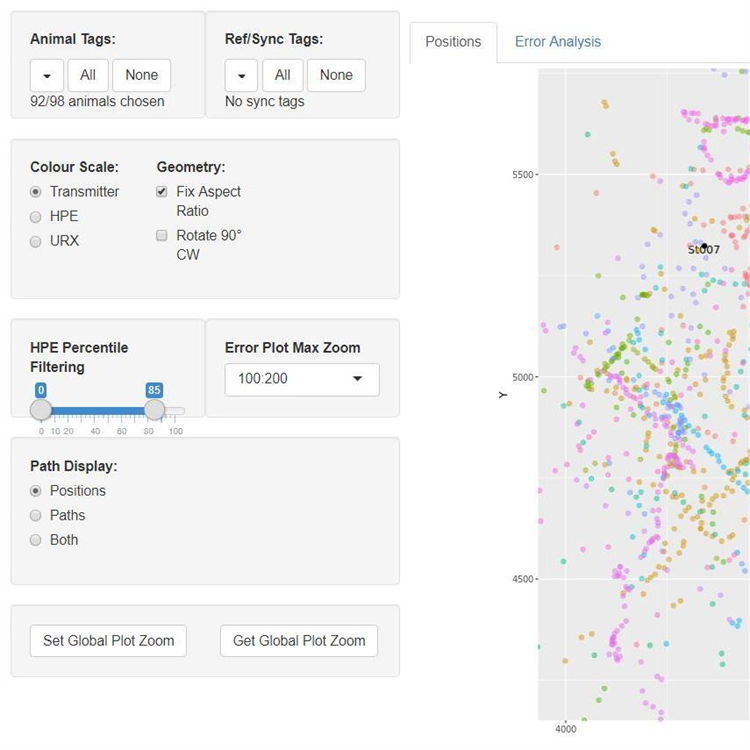
Task: Open the Ref/Sync Tags dropdown caret
Action: point(241,75)
